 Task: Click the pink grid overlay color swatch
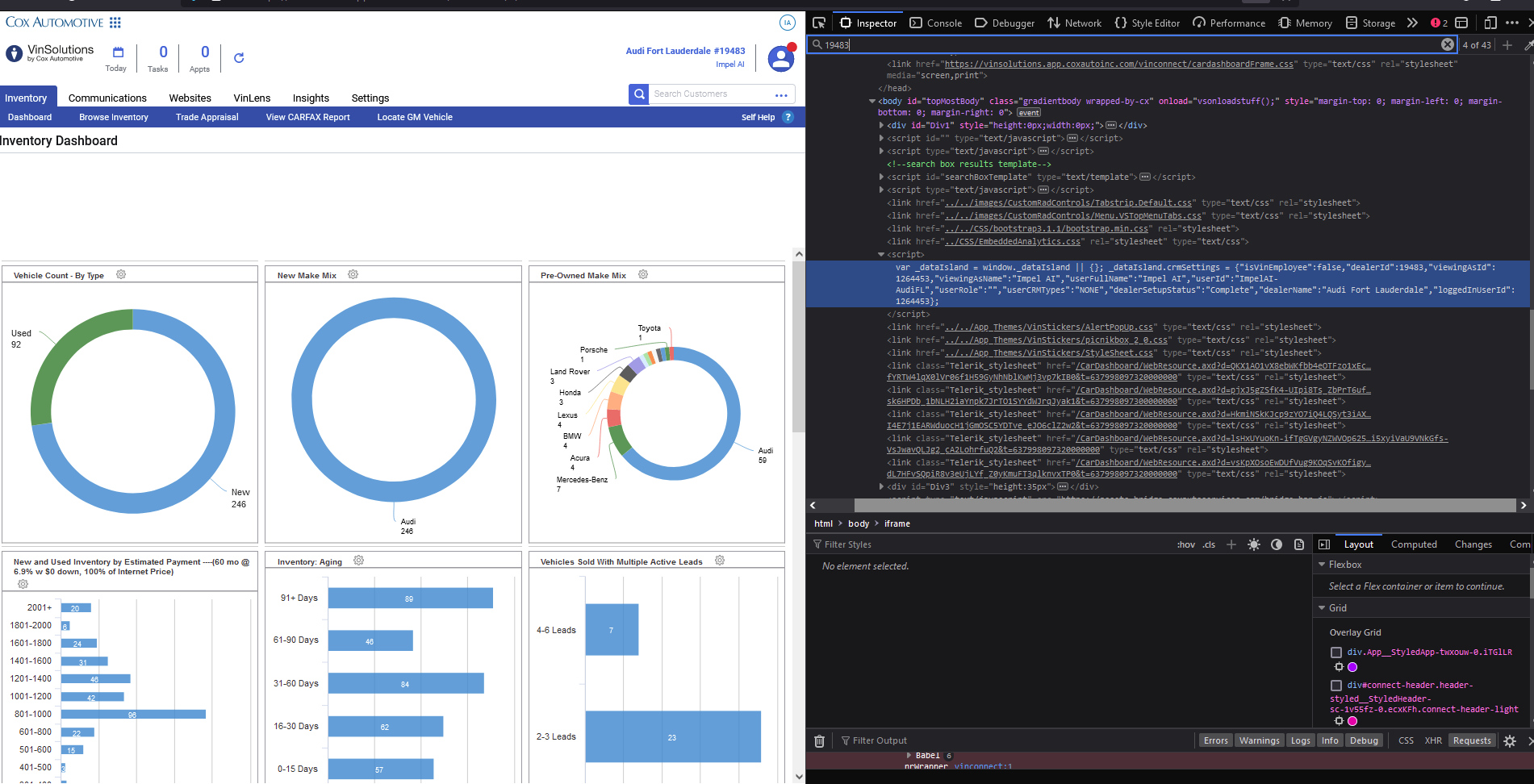click(x=1352, y=721)
